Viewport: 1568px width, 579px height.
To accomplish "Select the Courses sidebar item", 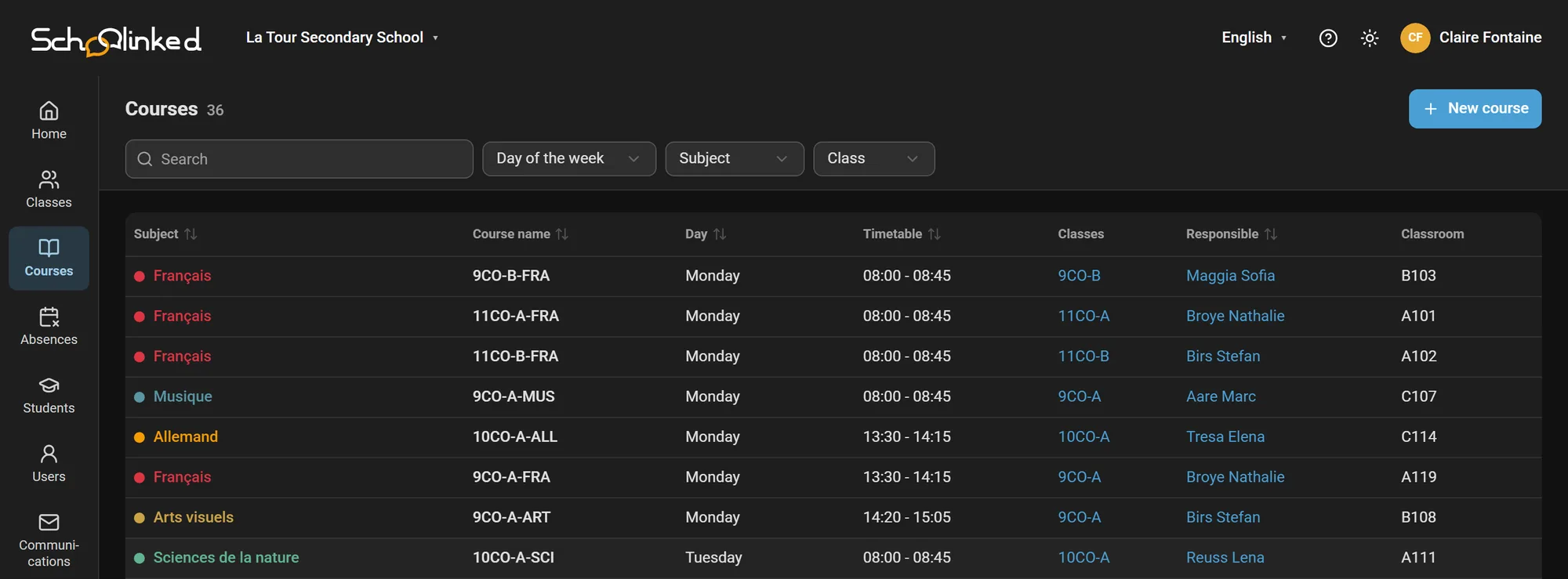I will 49,259.
